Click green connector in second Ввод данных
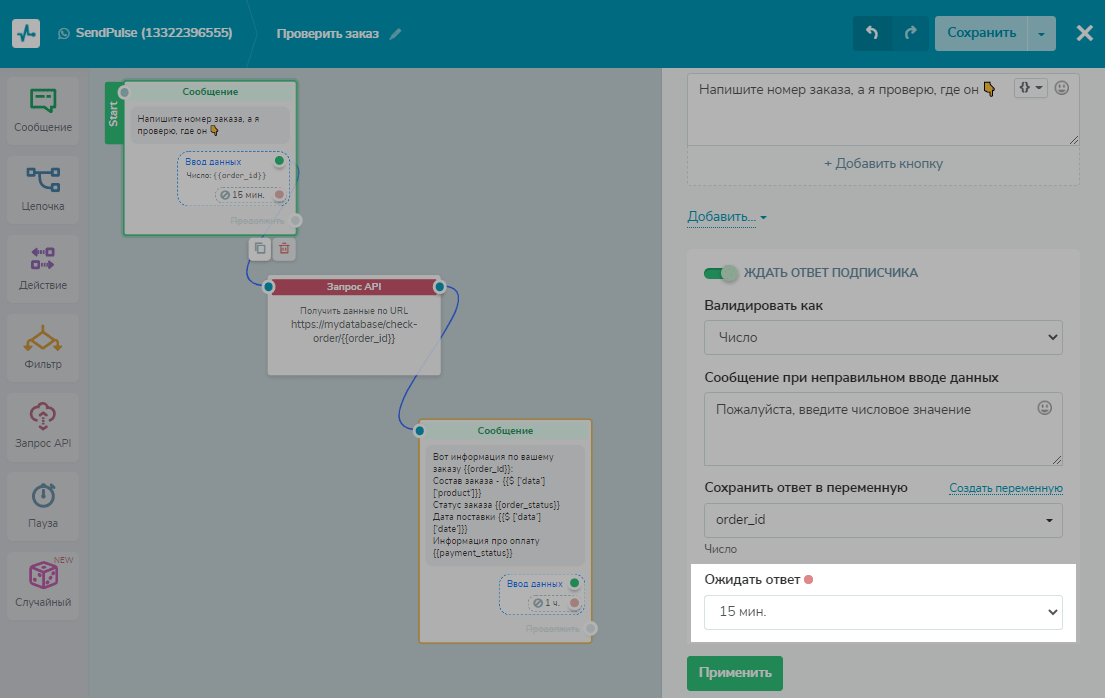The width and height of the screenshot is (1105, 698). pos(574,583)
